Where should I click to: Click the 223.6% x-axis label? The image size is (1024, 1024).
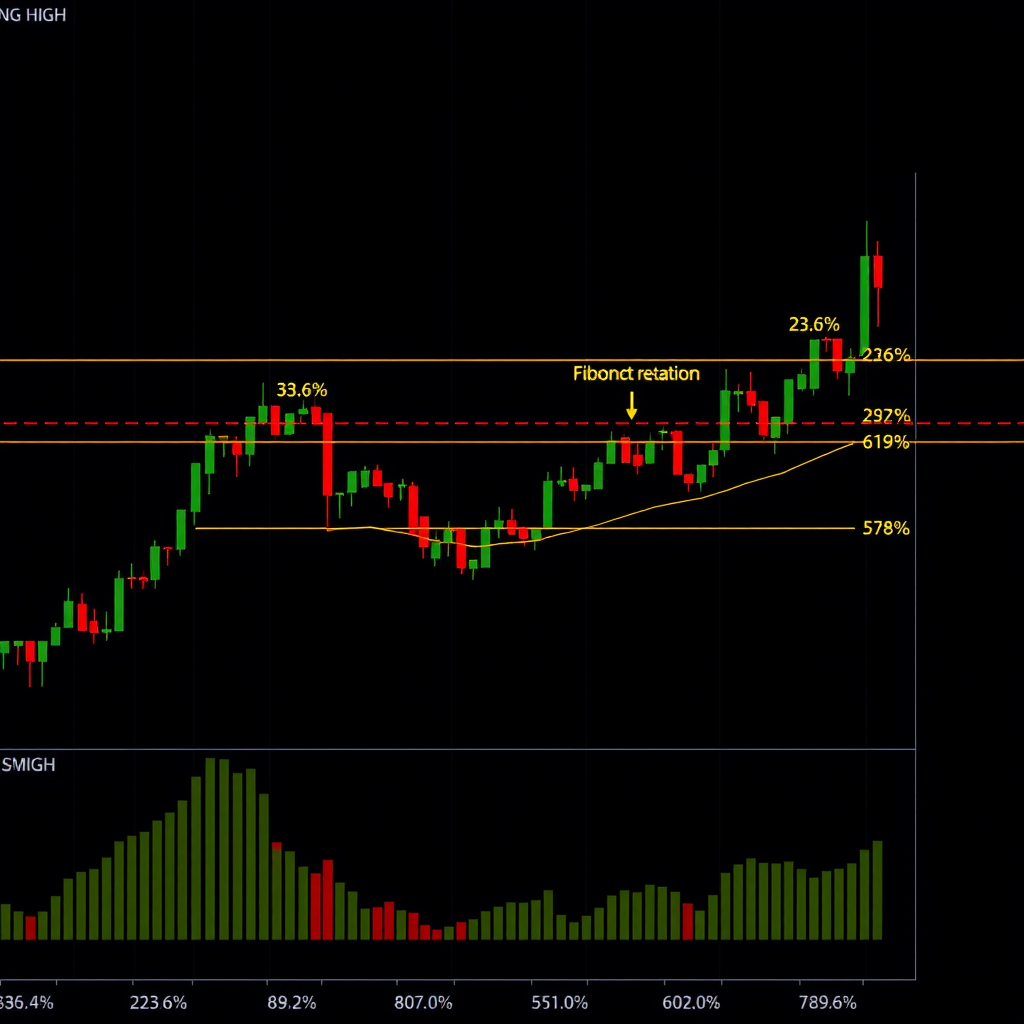pyautogui.click(x=159, y=1002)
